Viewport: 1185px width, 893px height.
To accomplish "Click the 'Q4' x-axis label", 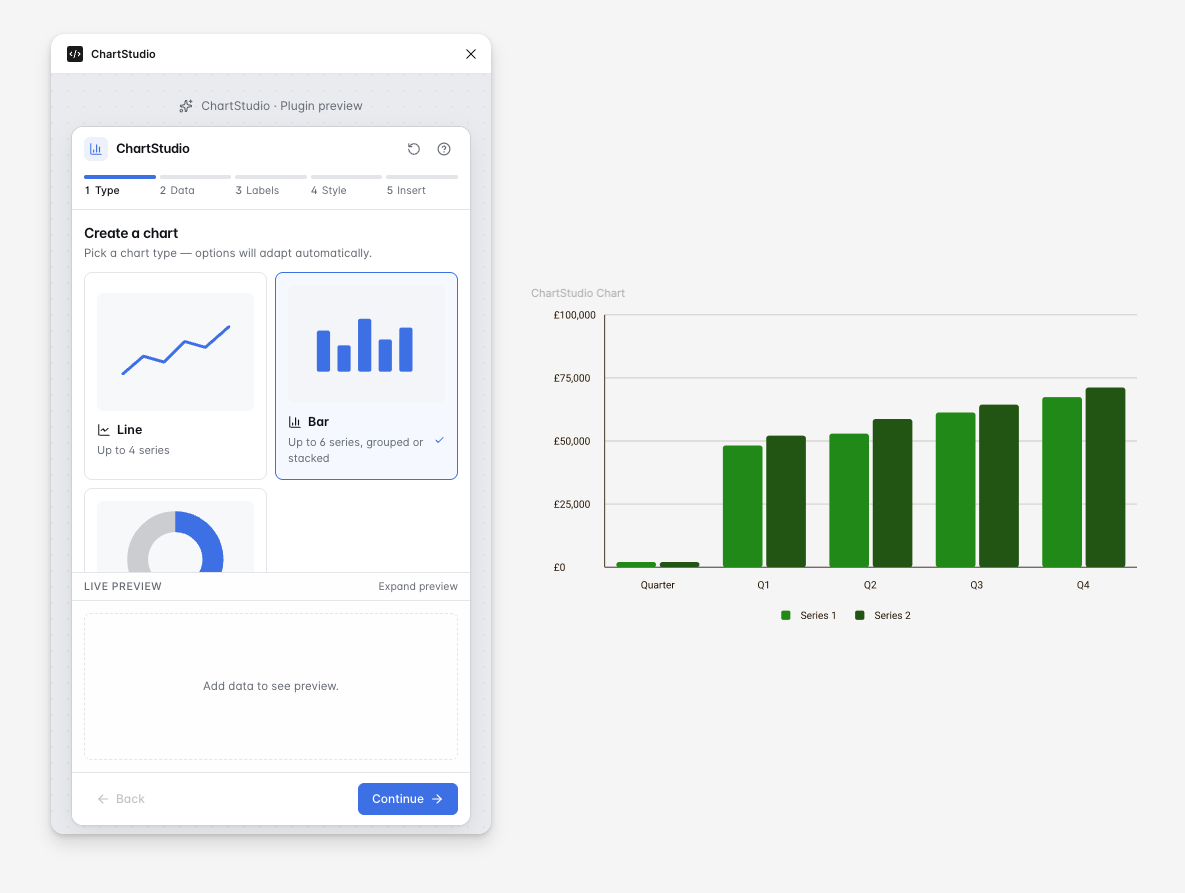I will point(1083,585).
